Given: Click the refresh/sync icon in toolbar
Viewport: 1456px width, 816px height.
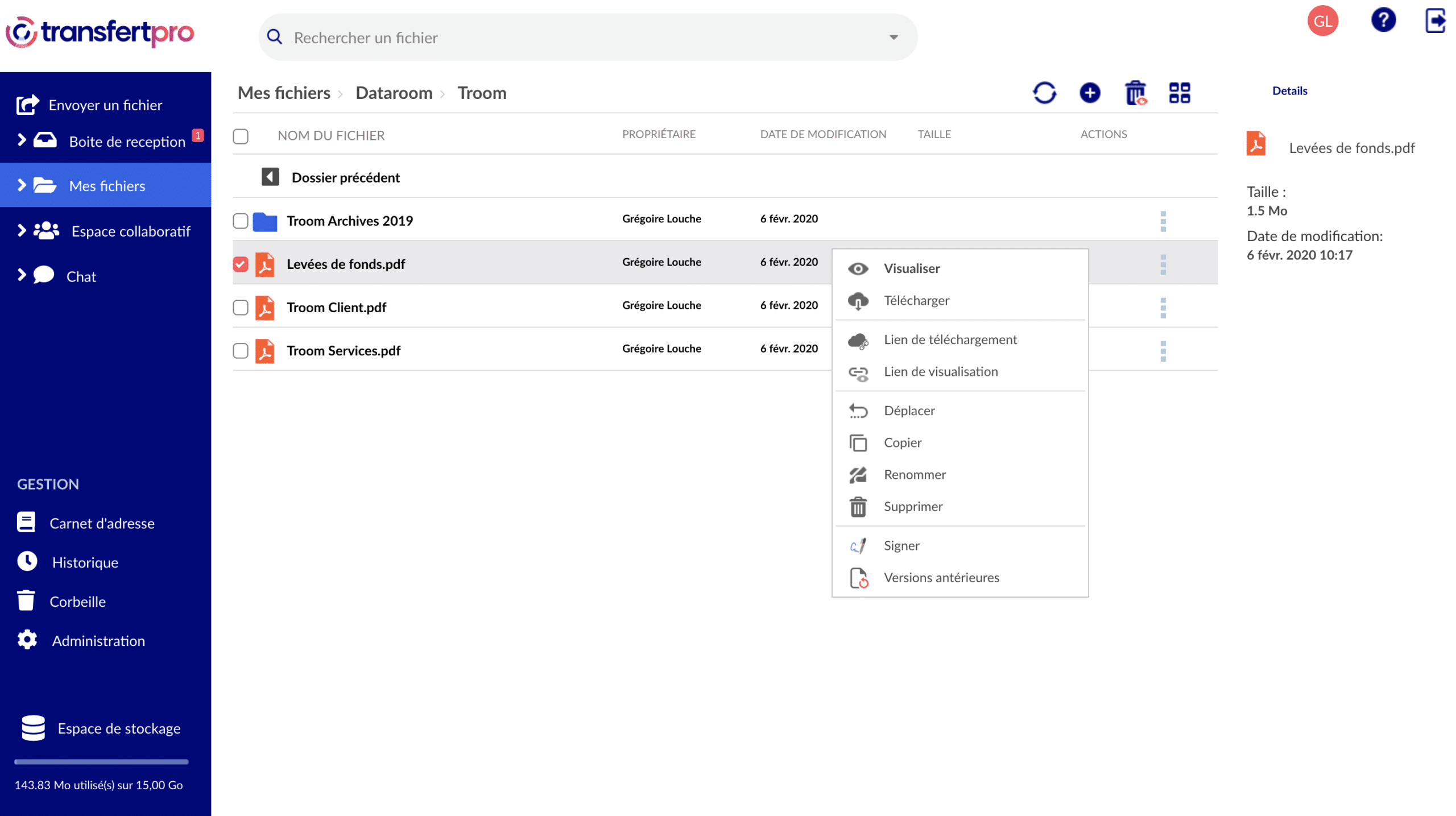Looking at the screenshot, I should [1045, 91].
